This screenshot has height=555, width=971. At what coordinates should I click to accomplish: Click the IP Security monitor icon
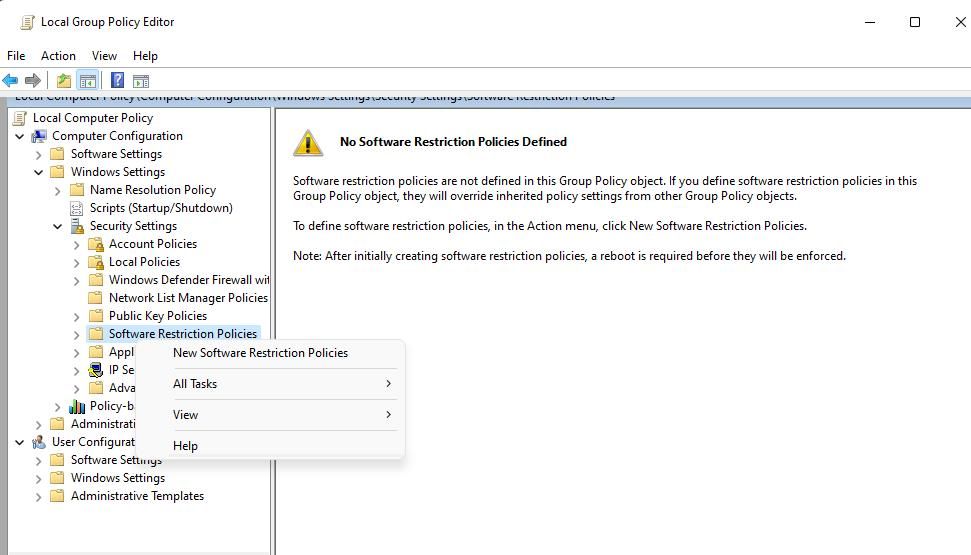pyautogui.click(x=96, y=370)
